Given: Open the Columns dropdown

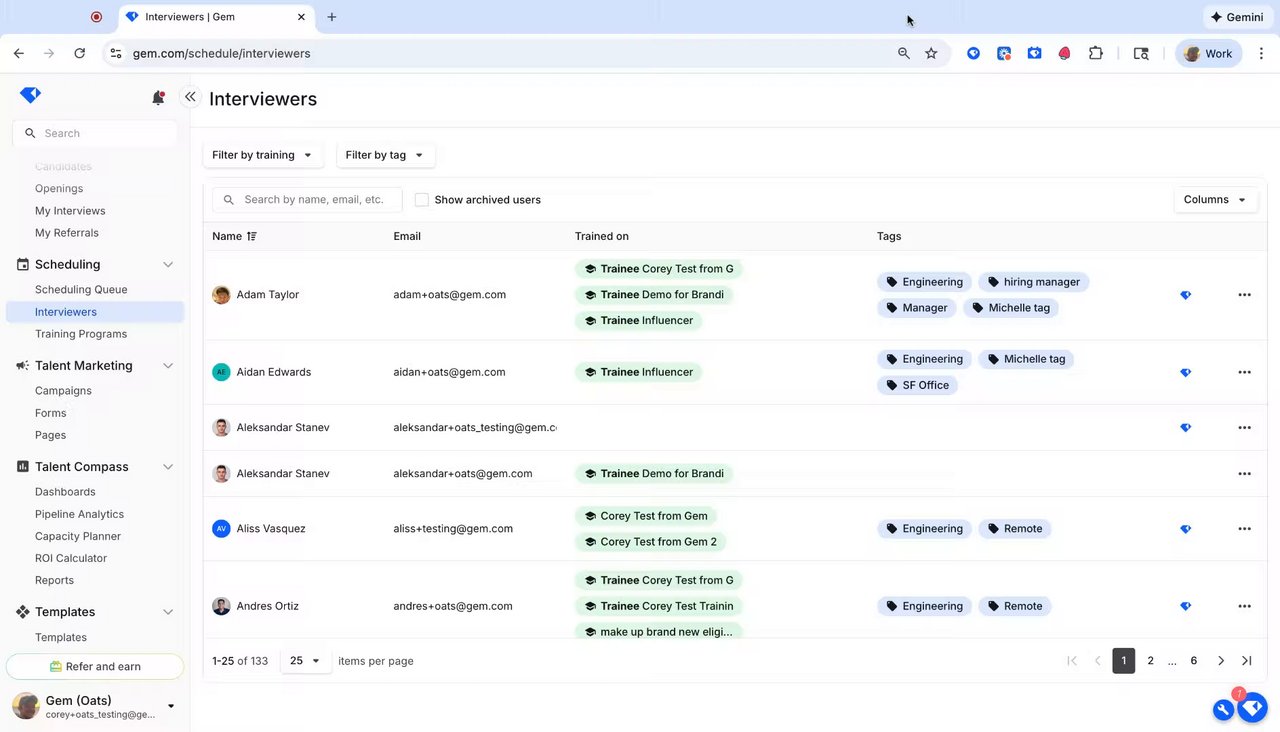Looking at the screenshot, I should pyautogui.click(x=1216, y=200).
